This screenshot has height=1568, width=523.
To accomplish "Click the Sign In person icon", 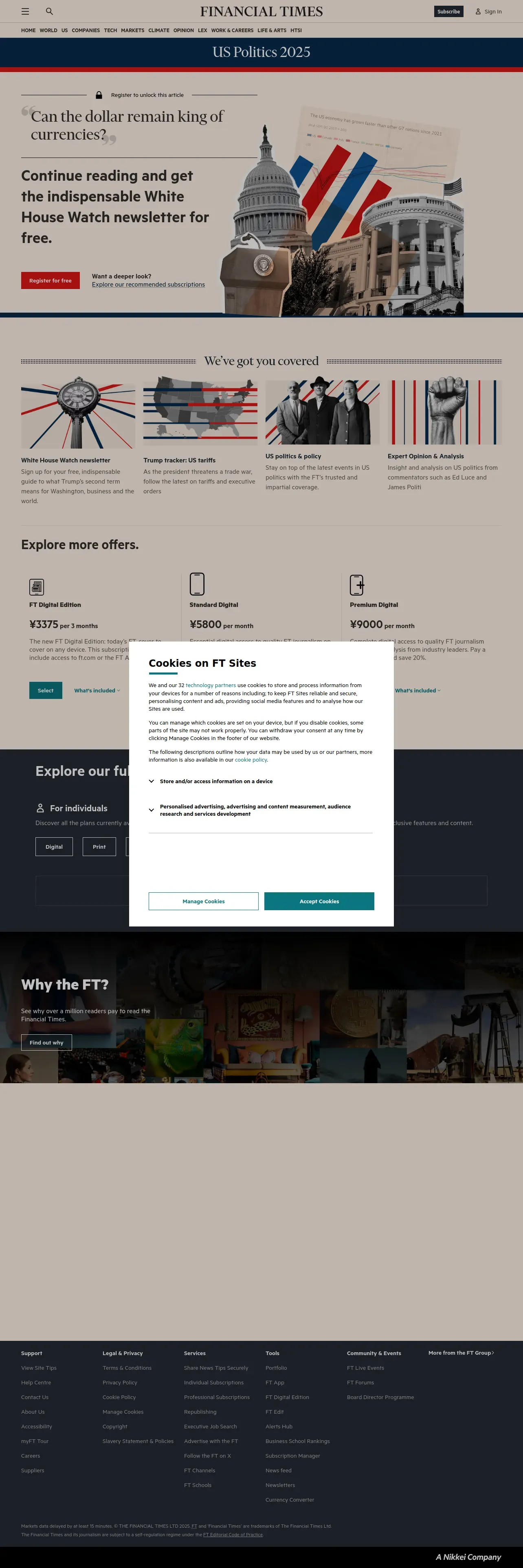I will click(478, 11).
